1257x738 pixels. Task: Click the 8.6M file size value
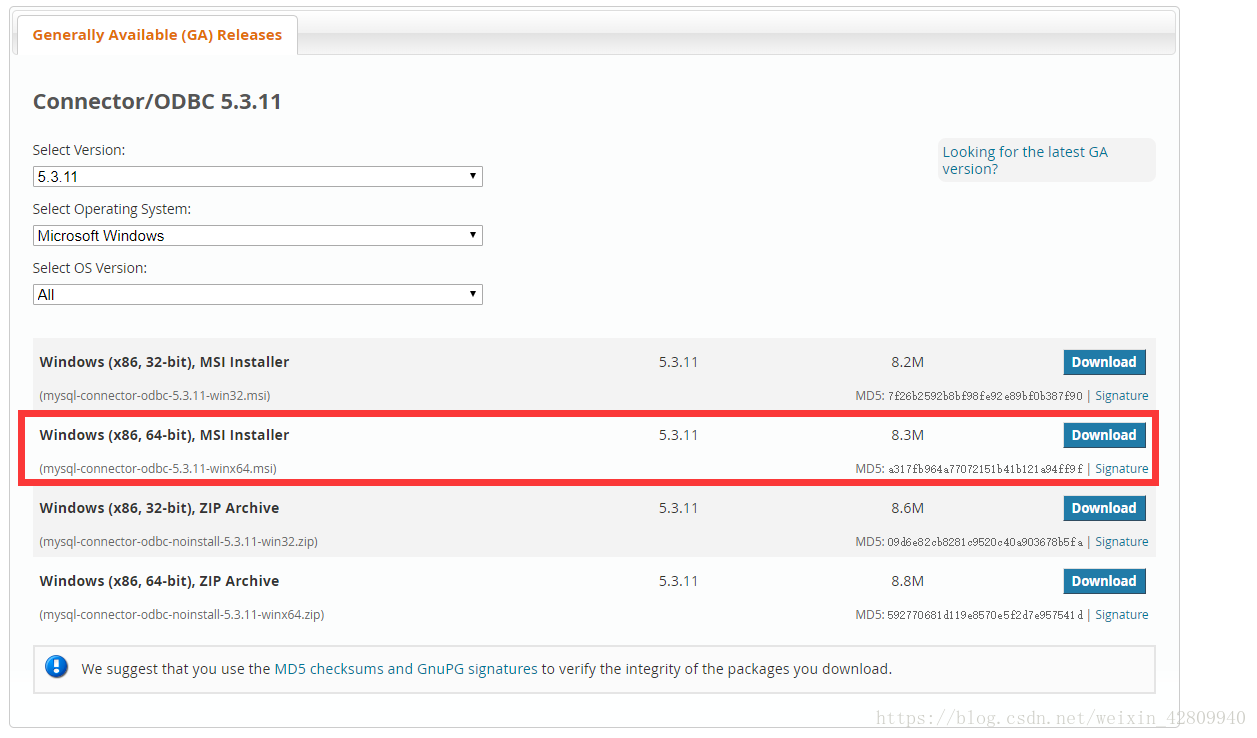click(x=907, y=508)
